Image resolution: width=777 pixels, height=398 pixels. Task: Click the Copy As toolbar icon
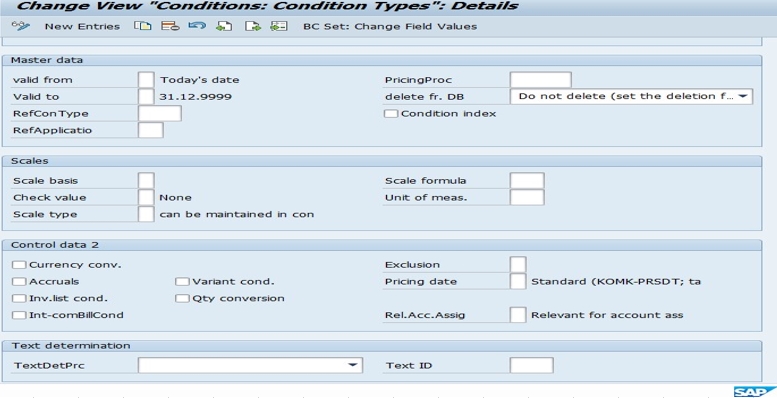tap(143, 26)
